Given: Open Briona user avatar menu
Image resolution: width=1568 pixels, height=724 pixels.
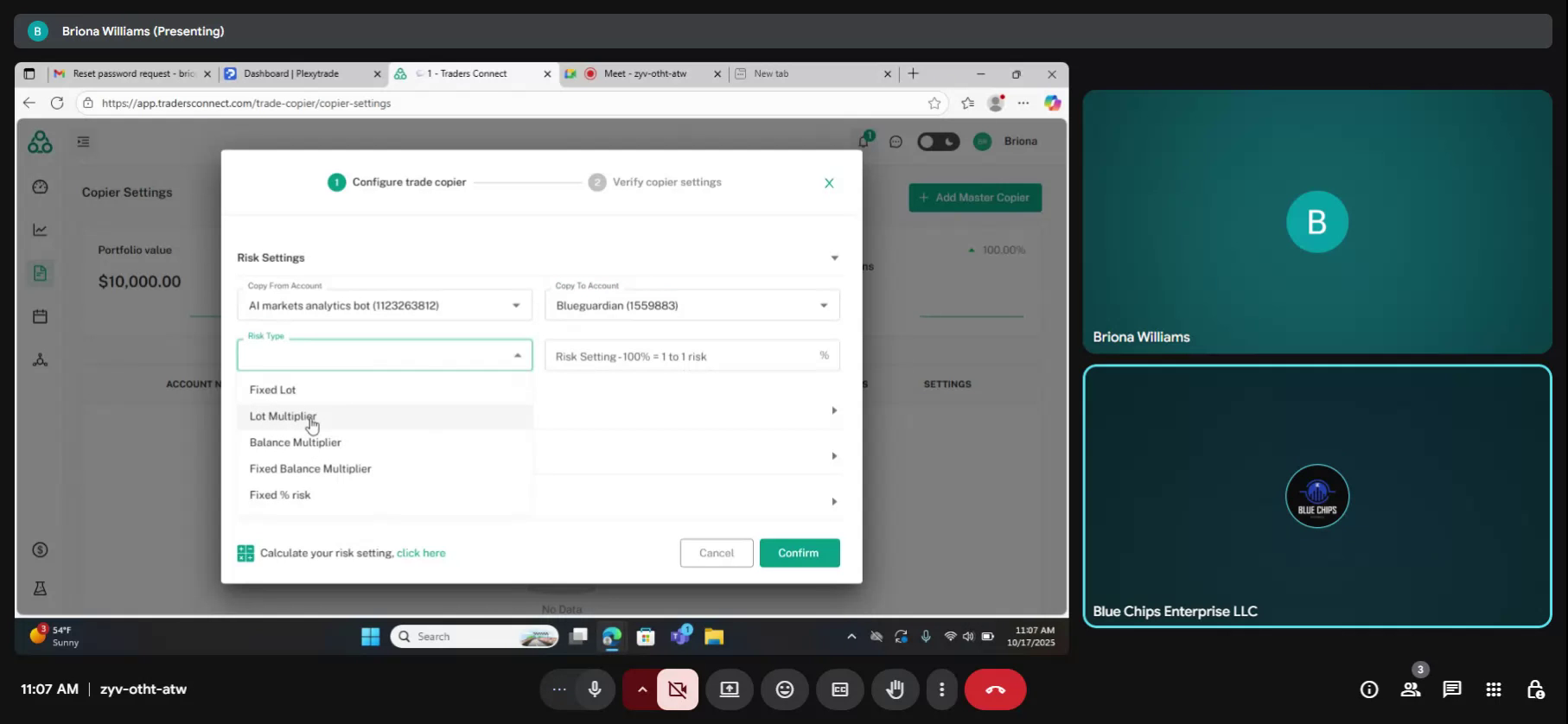Looking at the screenshot, I should pyautogui.click(x=982, y=142).
